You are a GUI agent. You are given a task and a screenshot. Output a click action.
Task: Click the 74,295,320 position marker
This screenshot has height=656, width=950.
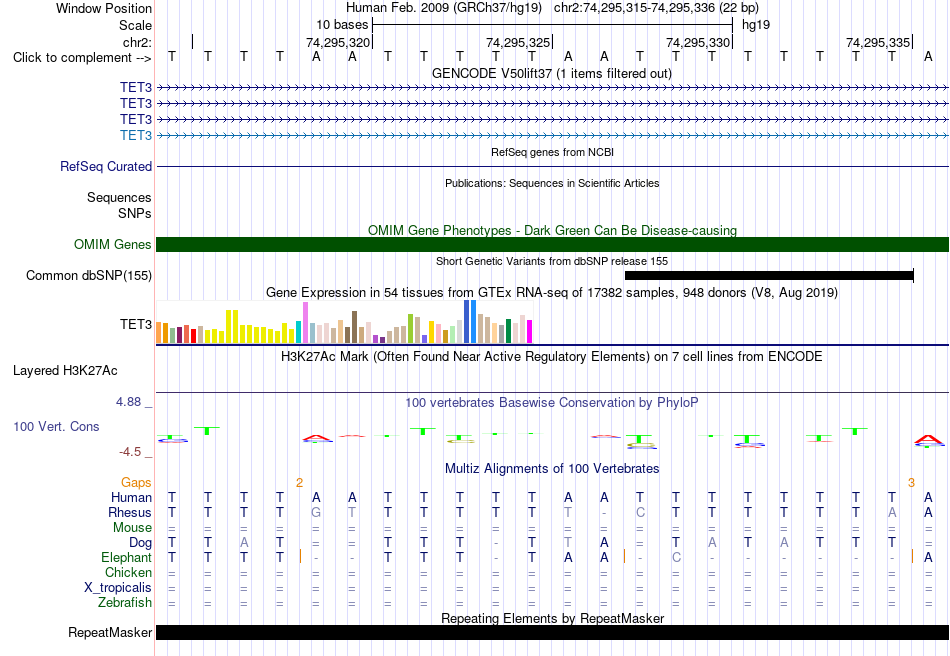click(338, 42)
